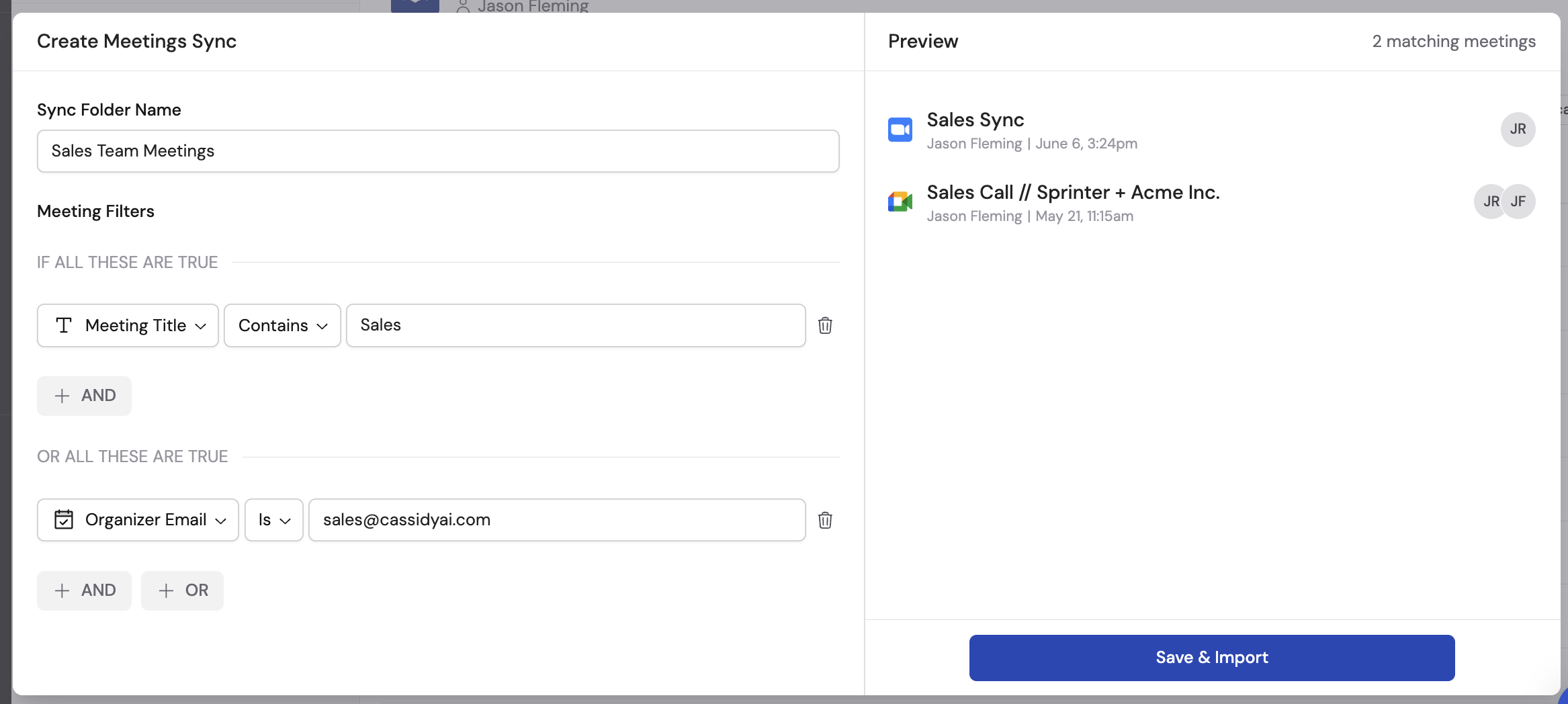Screen dimensions: 1568x704
Task: Click the JR avatar on the Sales Sync meeting
Action: (1519, 129)
